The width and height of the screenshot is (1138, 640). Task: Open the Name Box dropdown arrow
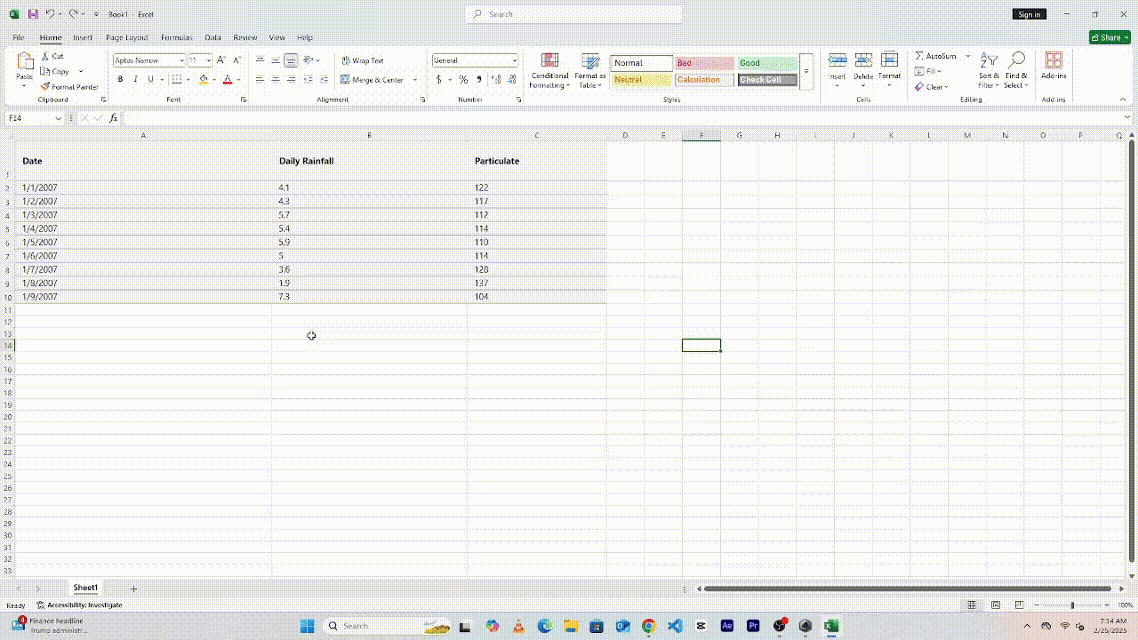(58, 118)
